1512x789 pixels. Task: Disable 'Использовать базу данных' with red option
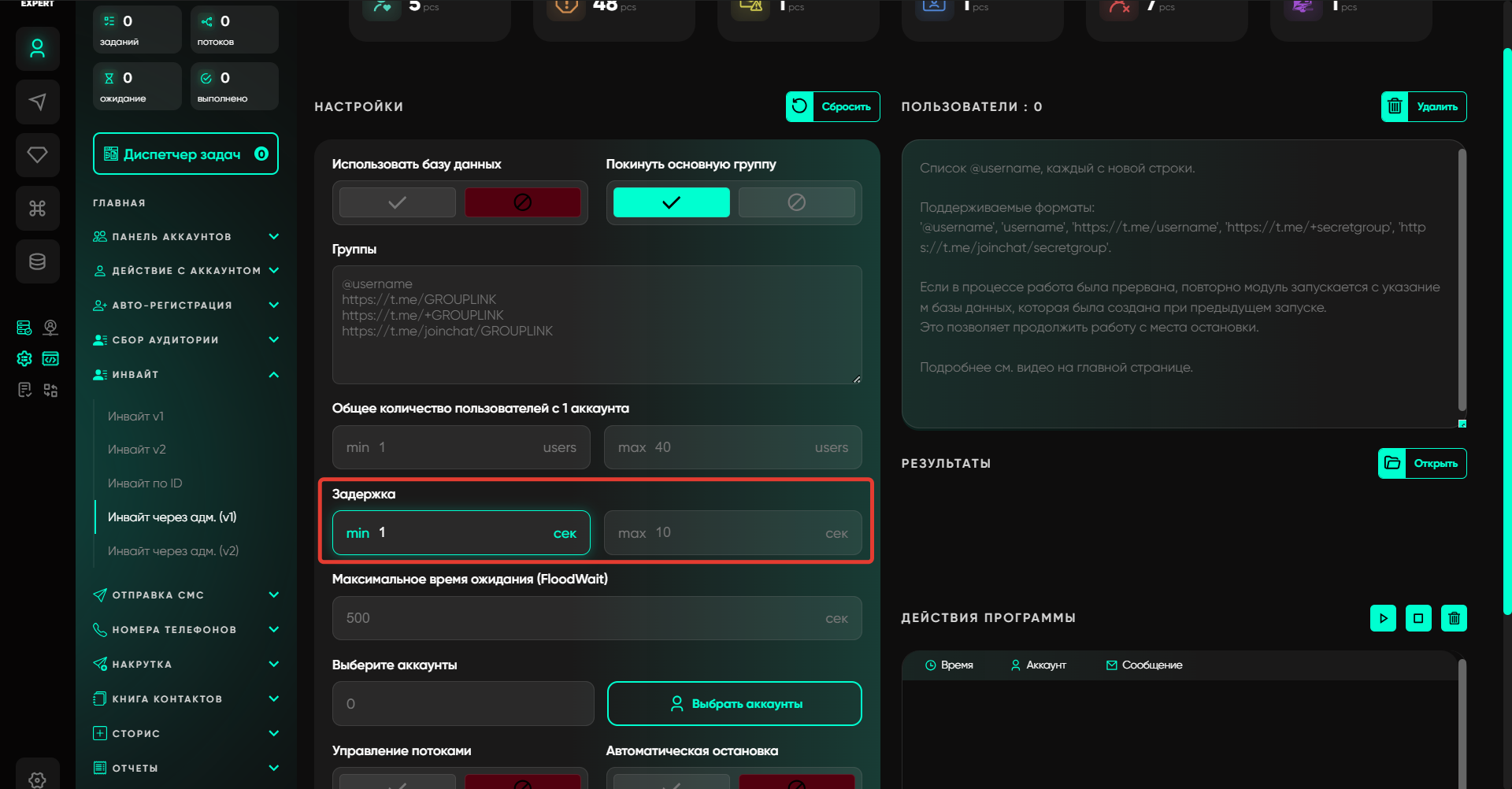[x=522, y=202]
